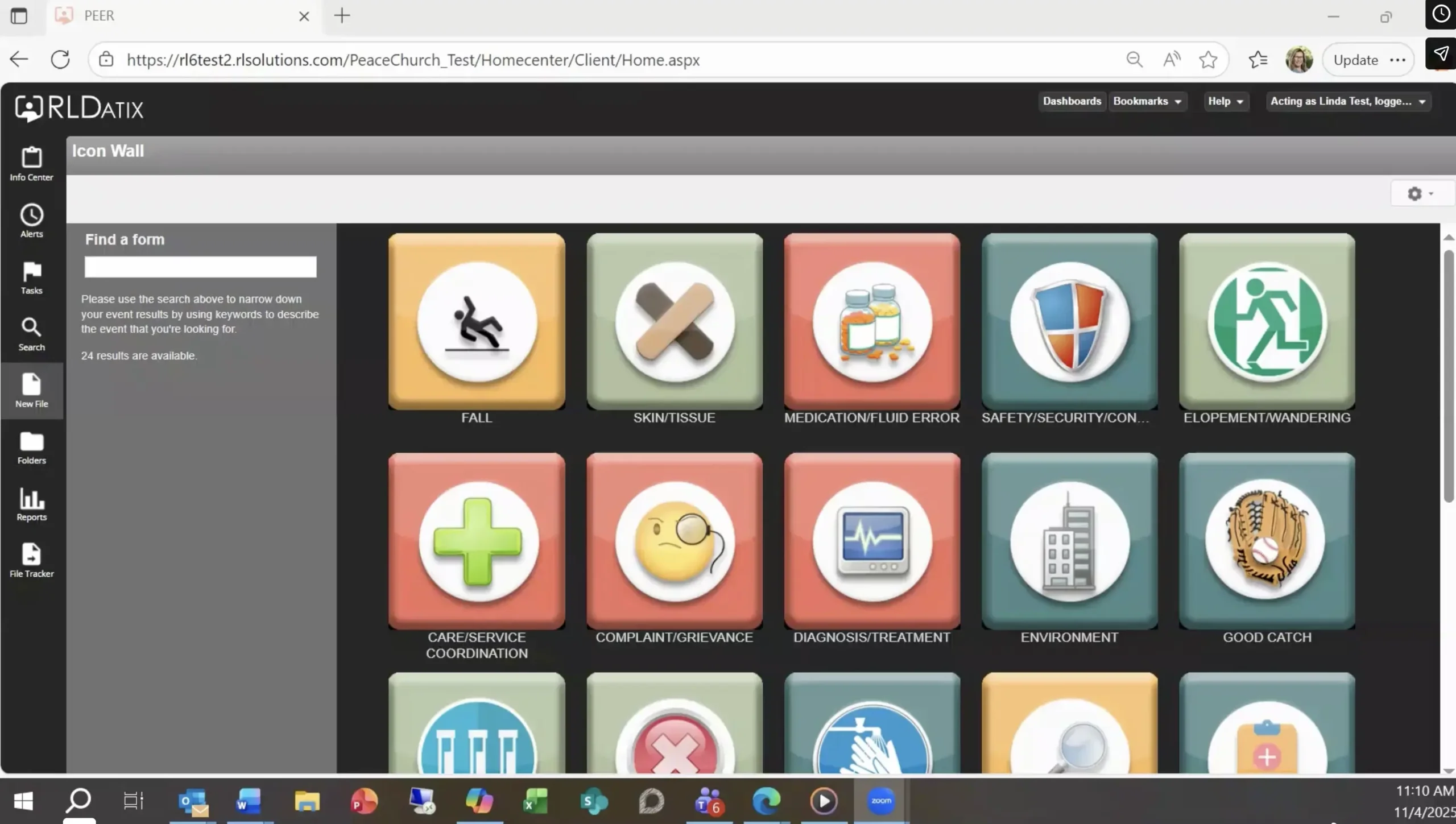Click the browser Update button
1456x824 pixels.
point(1355,60)
